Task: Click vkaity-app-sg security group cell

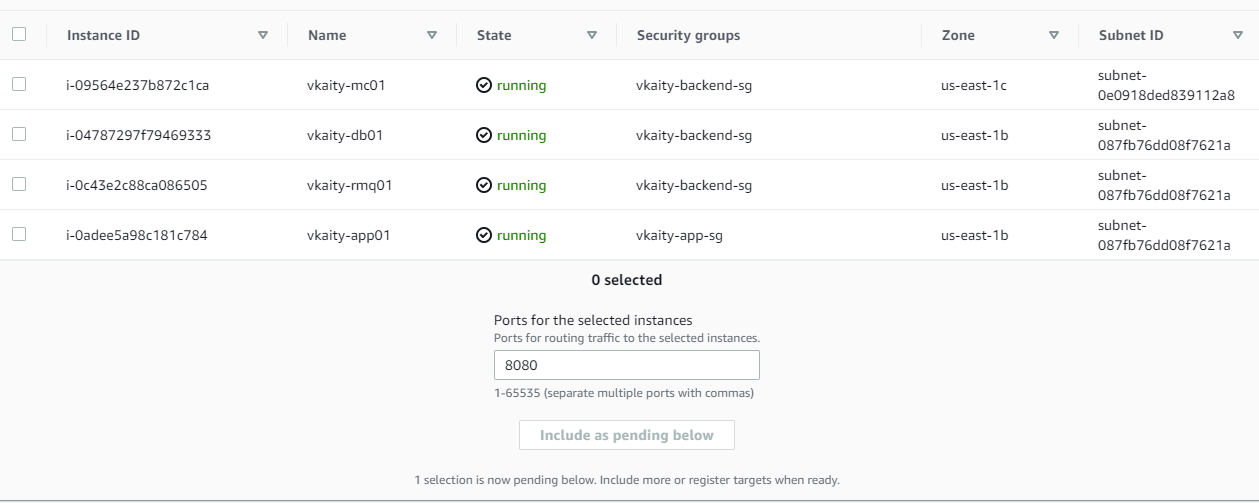Action: [679, 235]
